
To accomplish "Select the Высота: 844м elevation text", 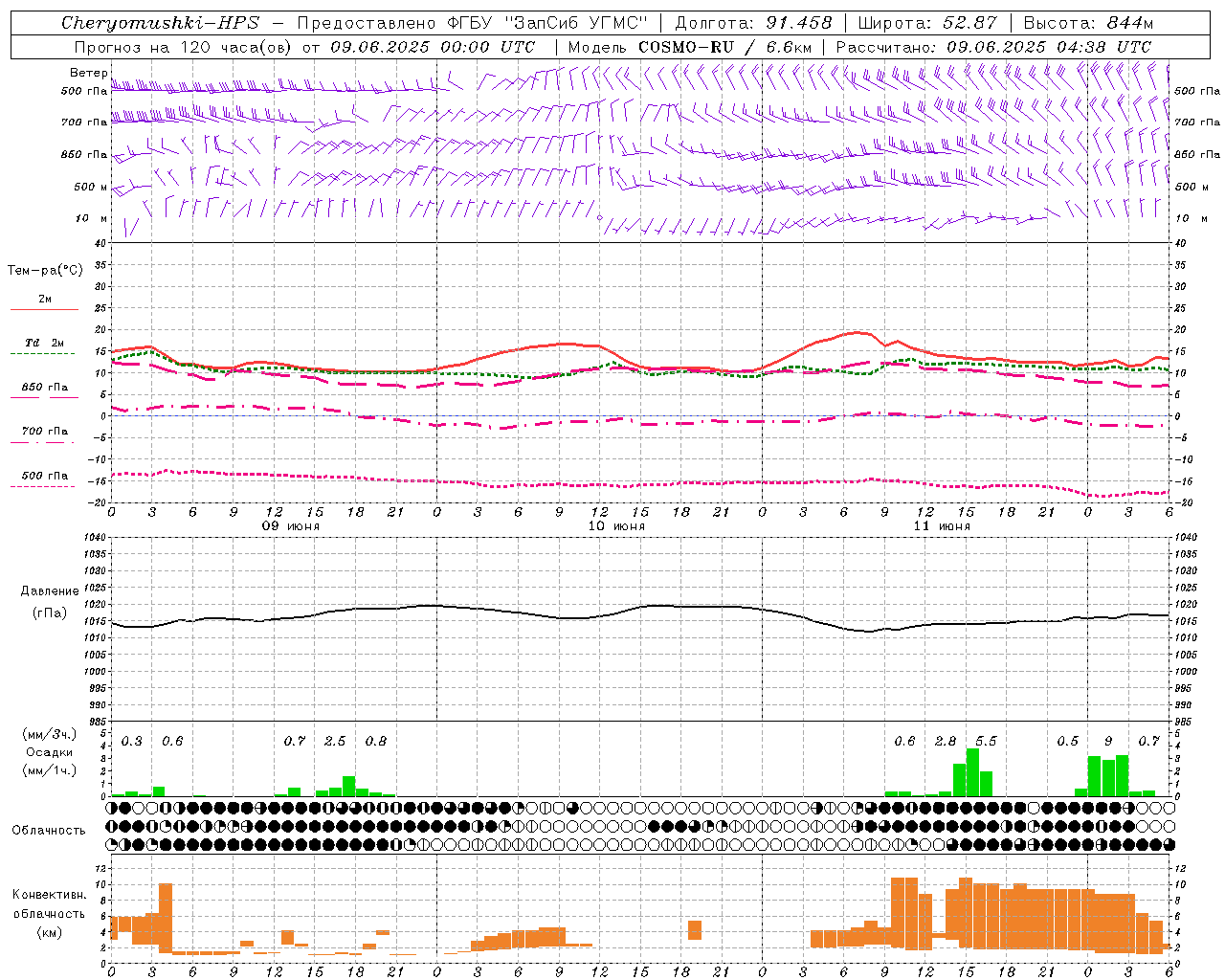I will coord(1088,23).
